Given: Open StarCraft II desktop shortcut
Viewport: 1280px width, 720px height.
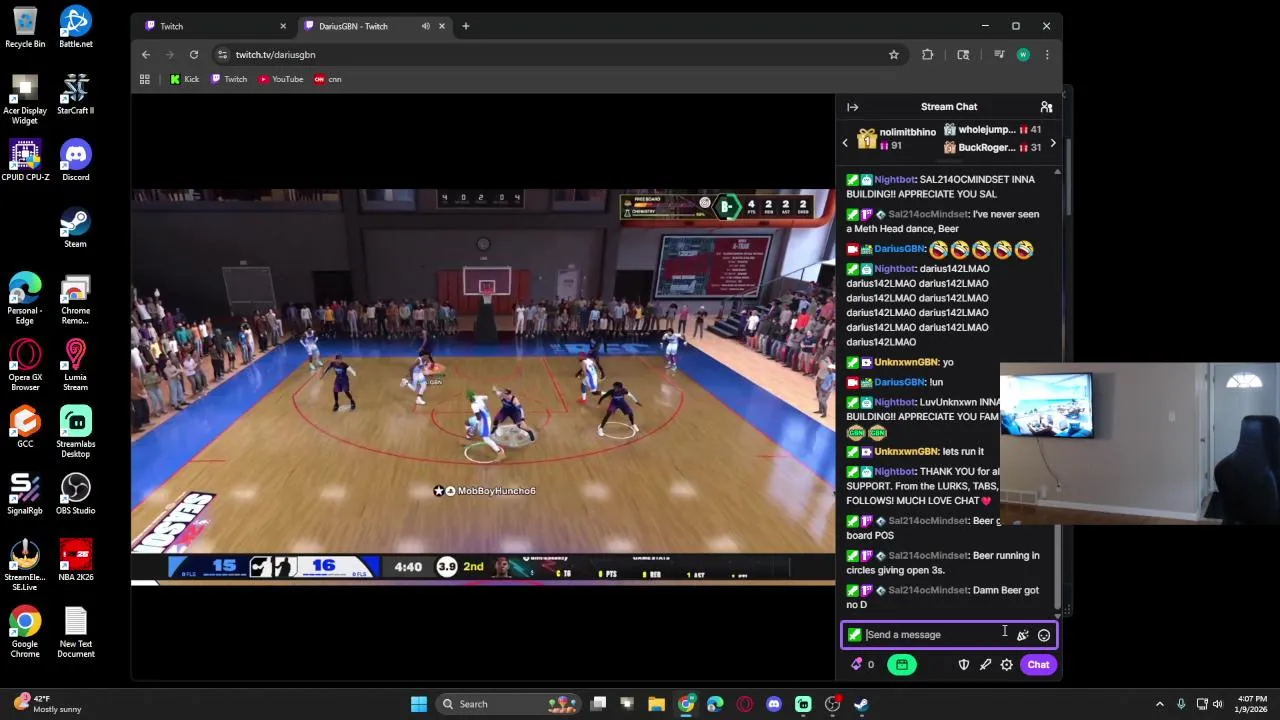Looking at the screenshot, I should tap(76, 94).
